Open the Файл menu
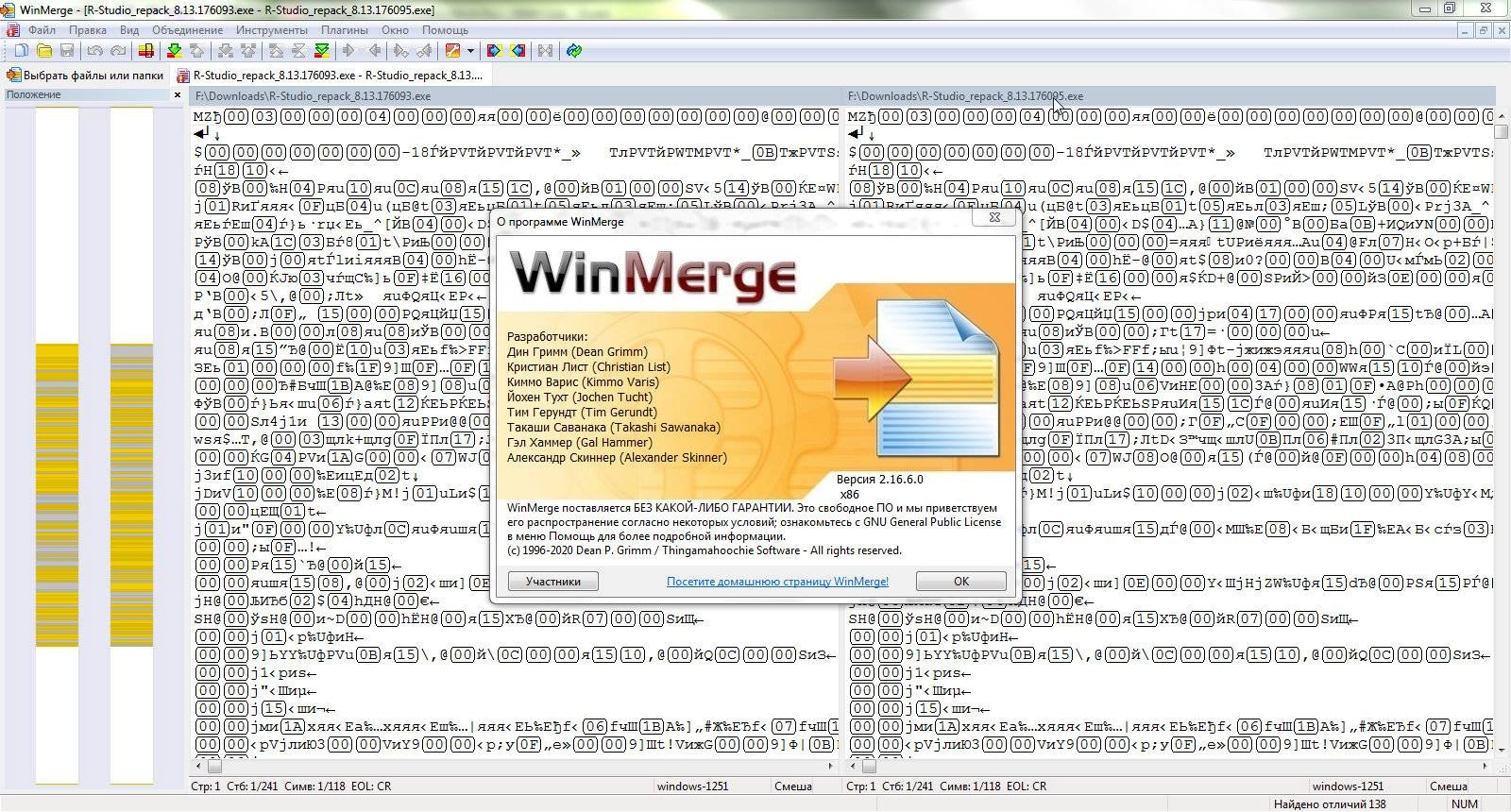Image resolution: width=1511 pixels, height=812 pixels. point(41,30)
